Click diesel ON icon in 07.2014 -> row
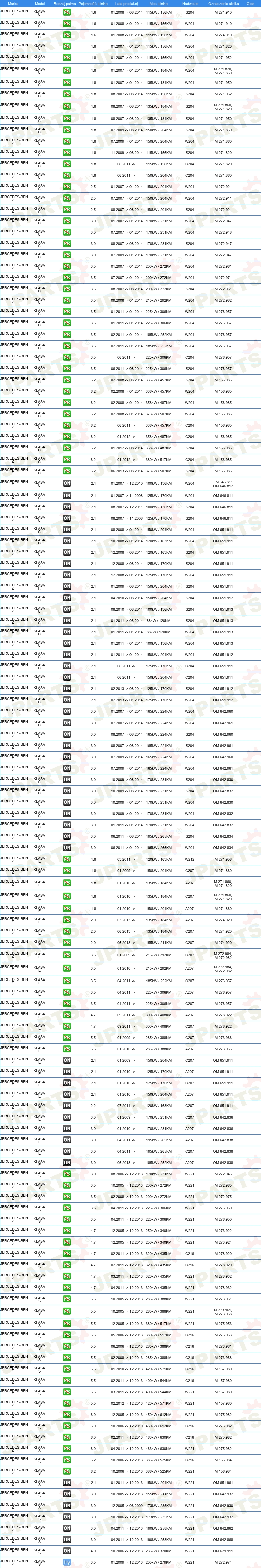Image resolution: width=261 pixels, height=1568 pixels. 67,1106
